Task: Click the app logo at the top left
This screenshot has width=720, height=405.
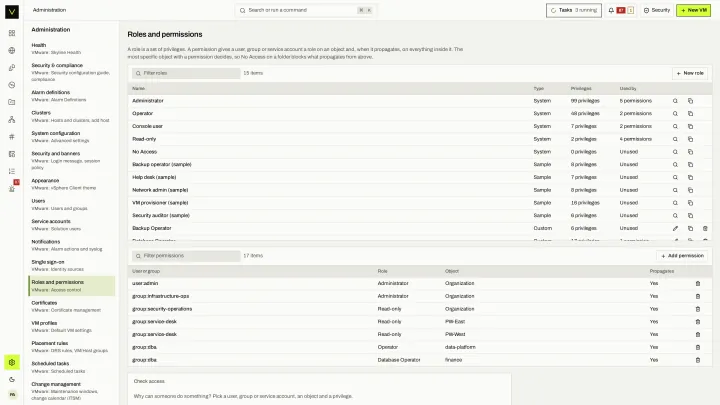Action: (12, 11)
